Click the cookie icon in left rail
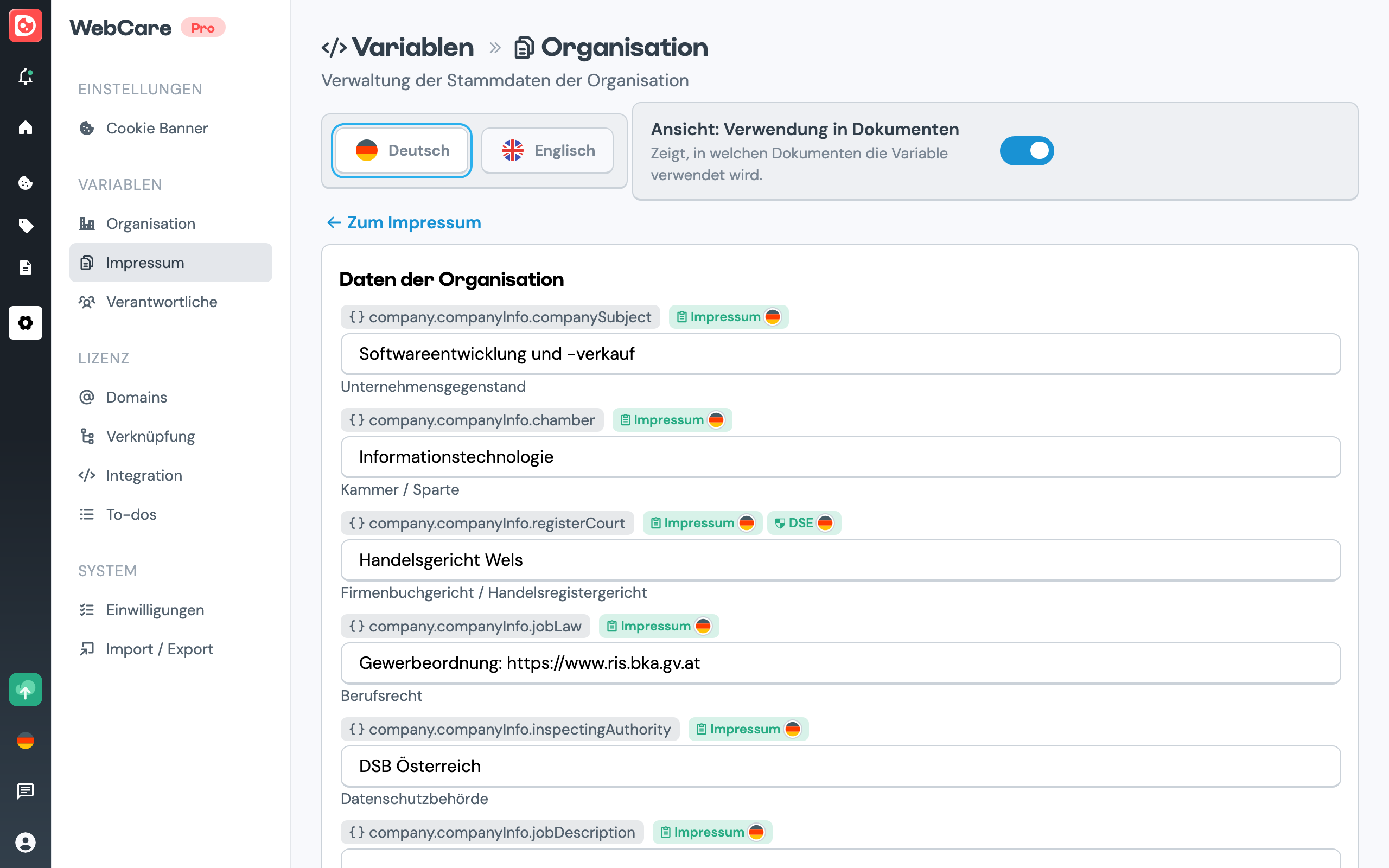The height and width of the screenshot is (868, 1389). [x=26, y=183]
